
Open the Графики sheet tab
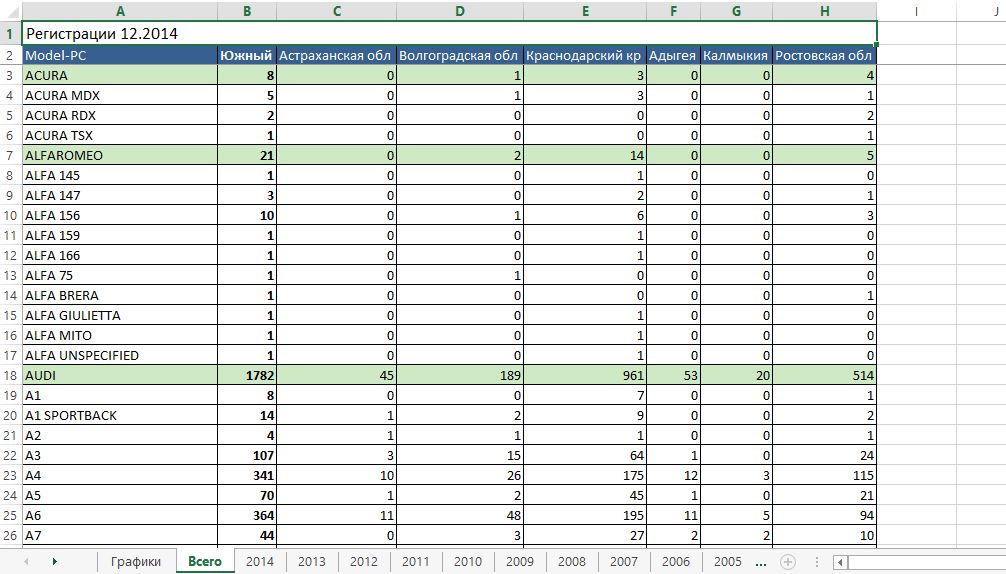coord(135,561)
